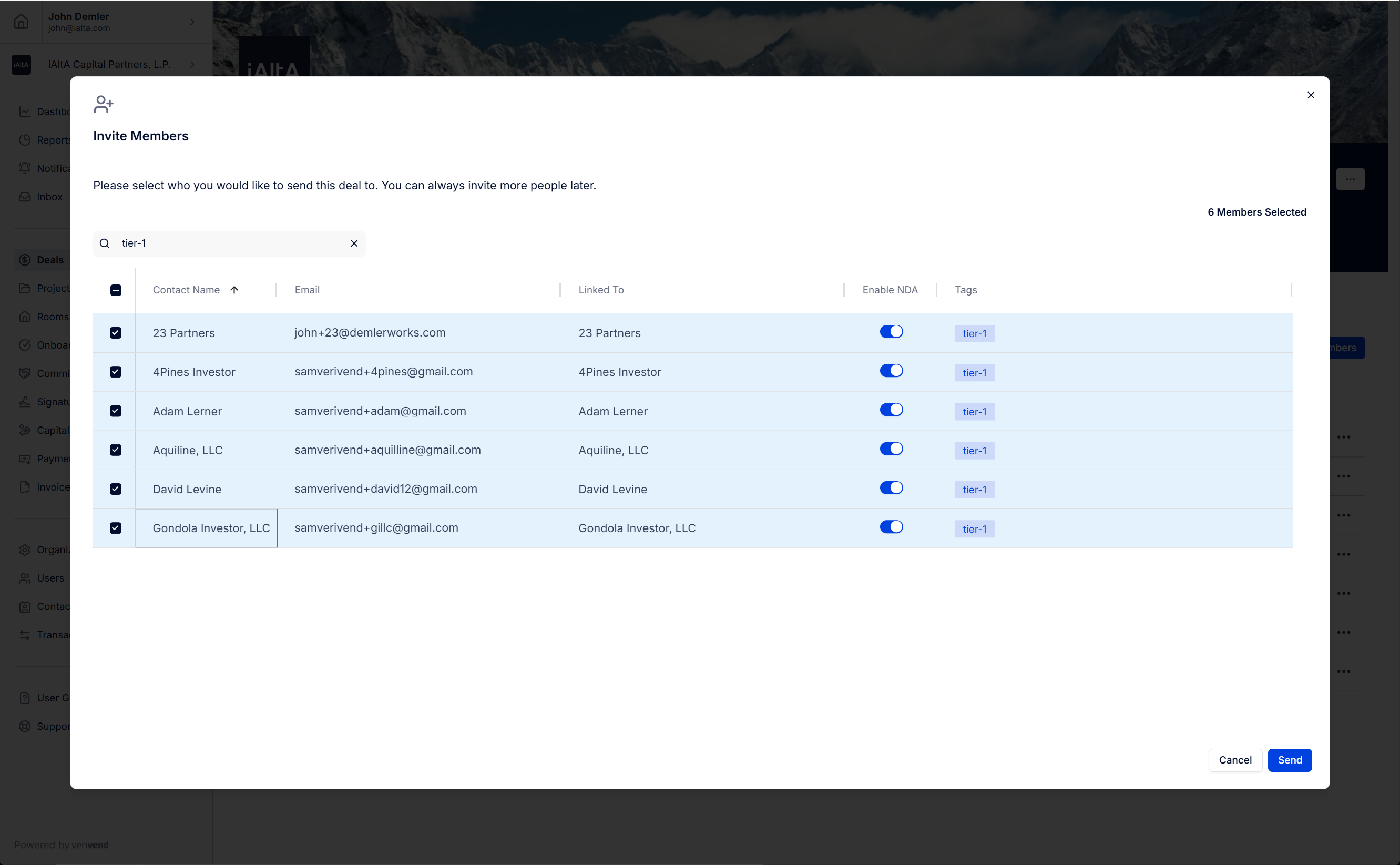1400x865 pixels.
Task: Switch off NDA for Gondola Investor, LLC
Action: (x=891, y=527)
